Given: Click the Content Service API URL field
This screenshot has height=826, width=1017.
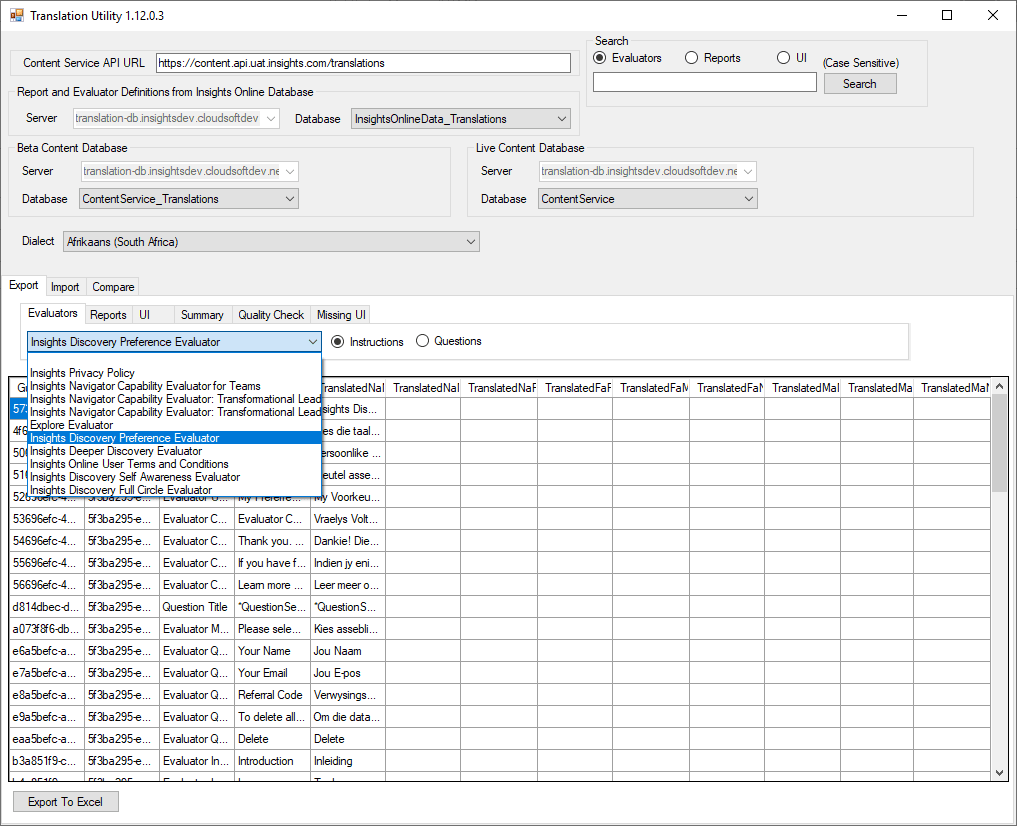Looking at the screenshot, I should pyautogui.click(x=363, y=63).
